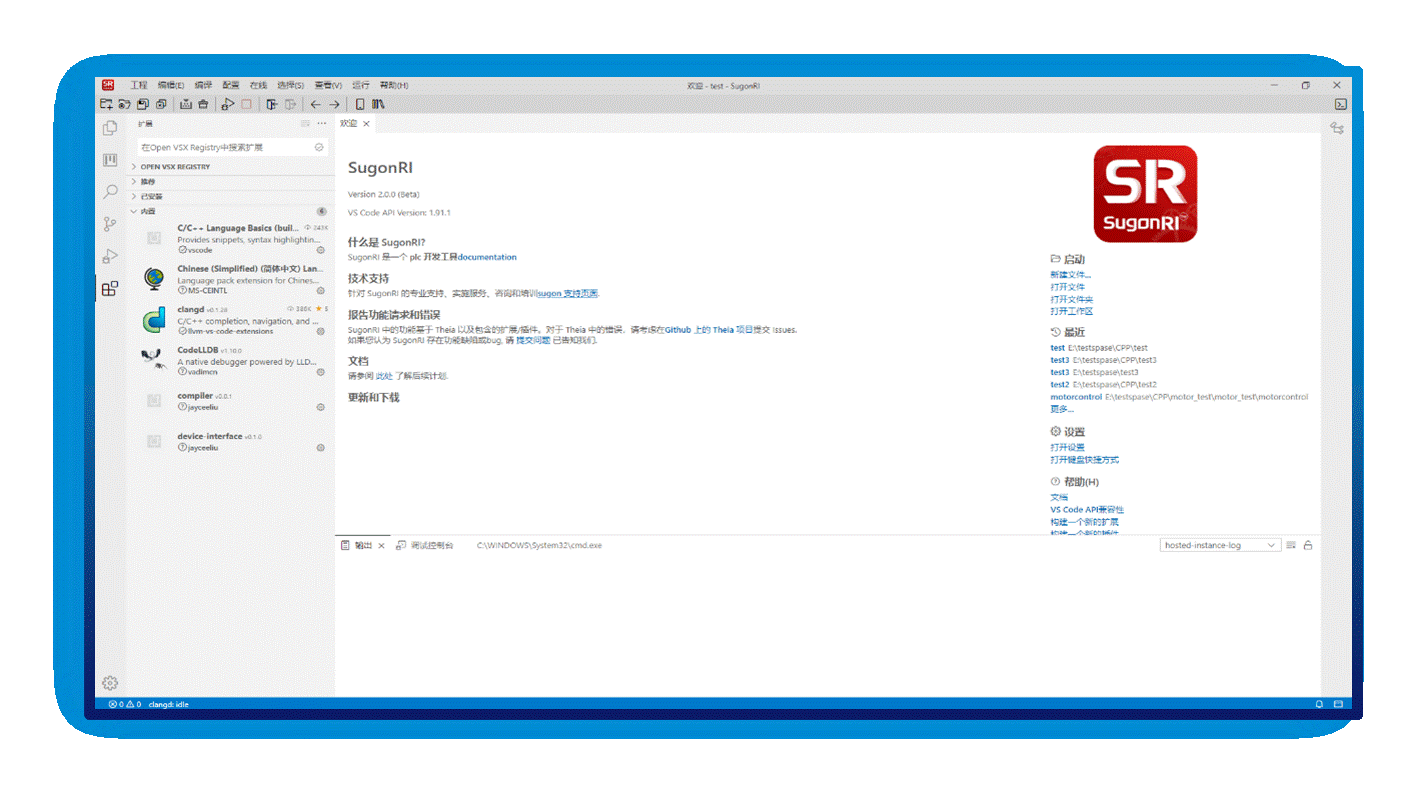Select the clangd extension entry
The height and width of the screenshot is (792, 1417).
pyautogui.click(x=231, y=320)
